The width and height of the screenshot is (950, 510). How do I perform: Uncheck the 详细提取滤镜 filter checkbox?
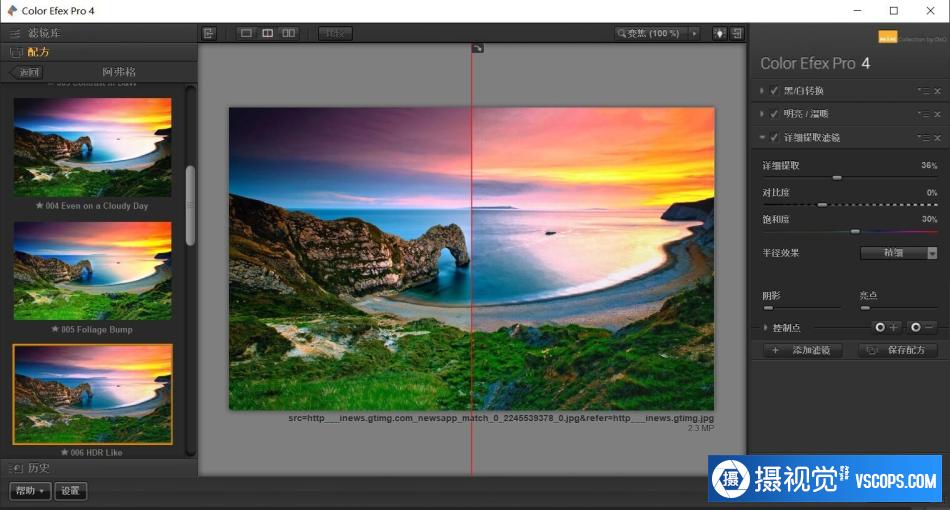pos(774,137)
